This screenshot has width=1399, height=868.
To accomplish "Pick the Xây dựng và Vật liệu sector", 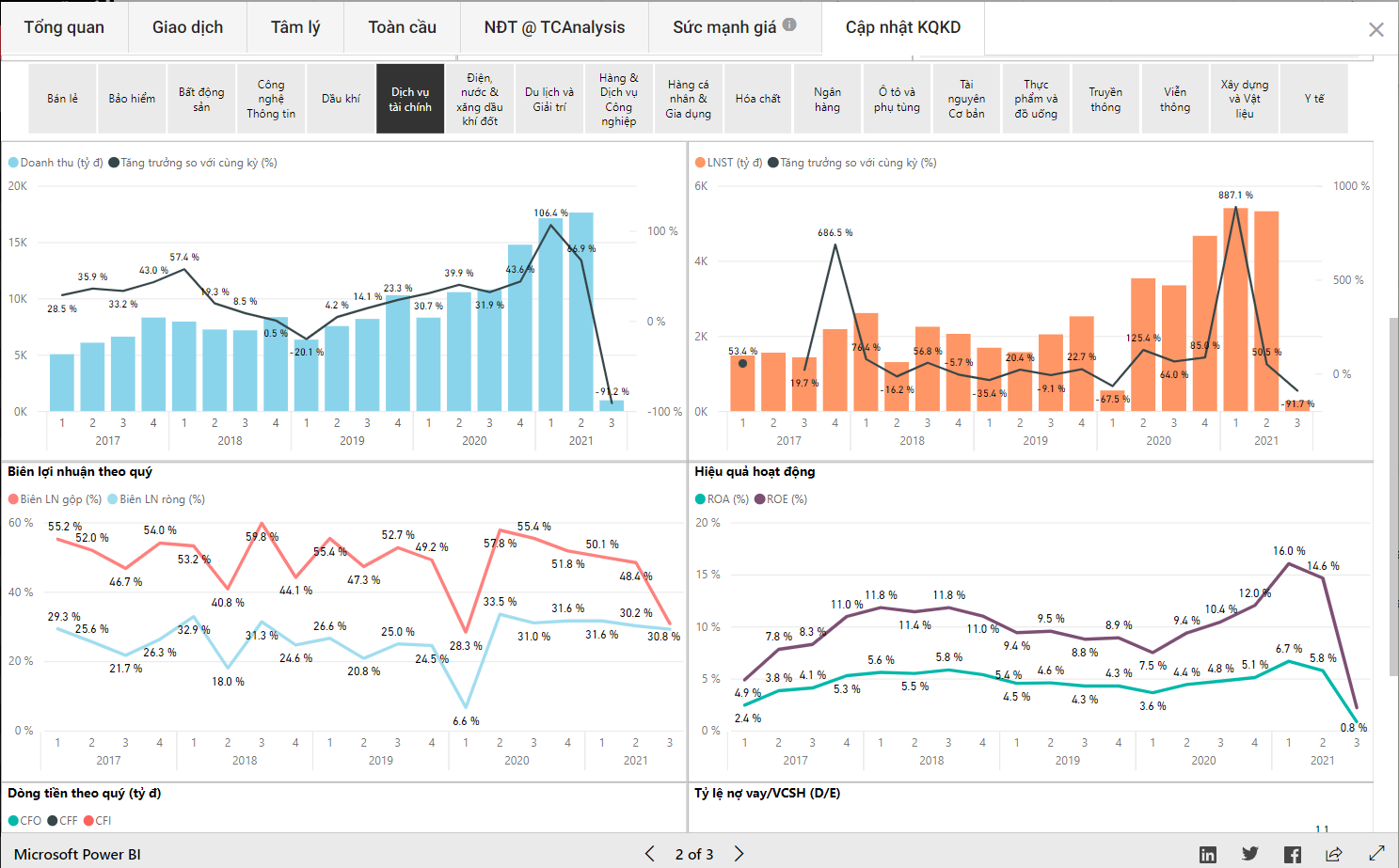I will 1246,99.
